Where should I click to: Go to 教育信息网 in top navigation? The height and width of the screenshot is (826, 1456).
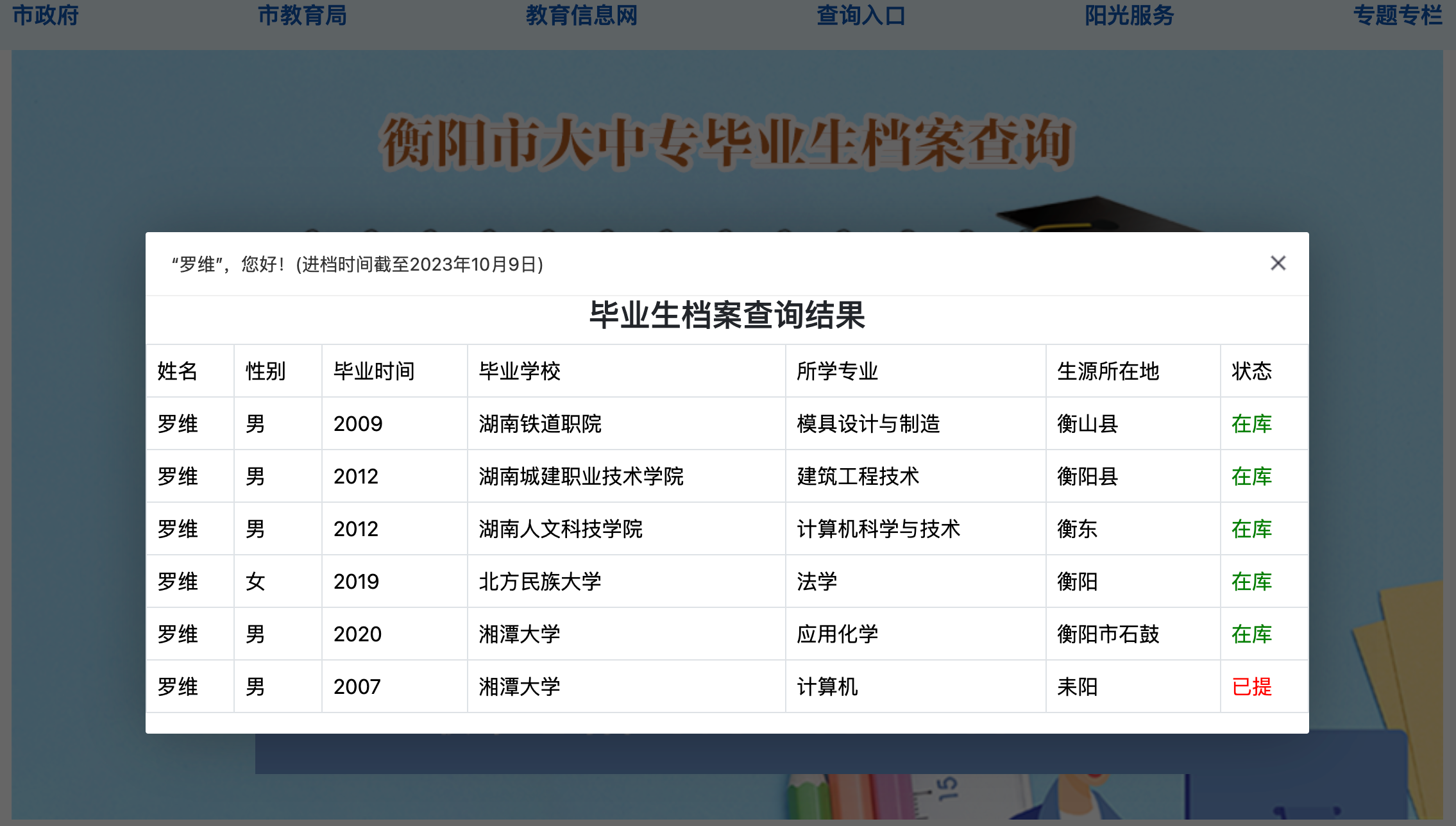[582, 15]
